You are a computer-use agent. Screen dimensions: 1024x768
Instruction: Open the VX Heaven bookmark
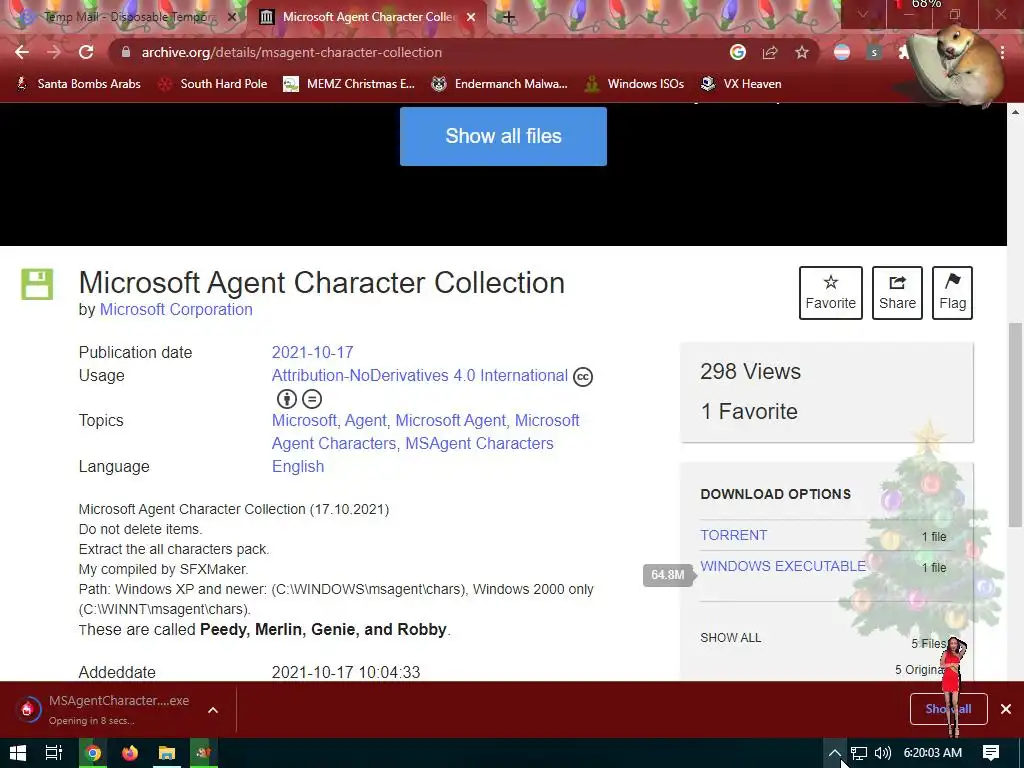pos(741,84)
